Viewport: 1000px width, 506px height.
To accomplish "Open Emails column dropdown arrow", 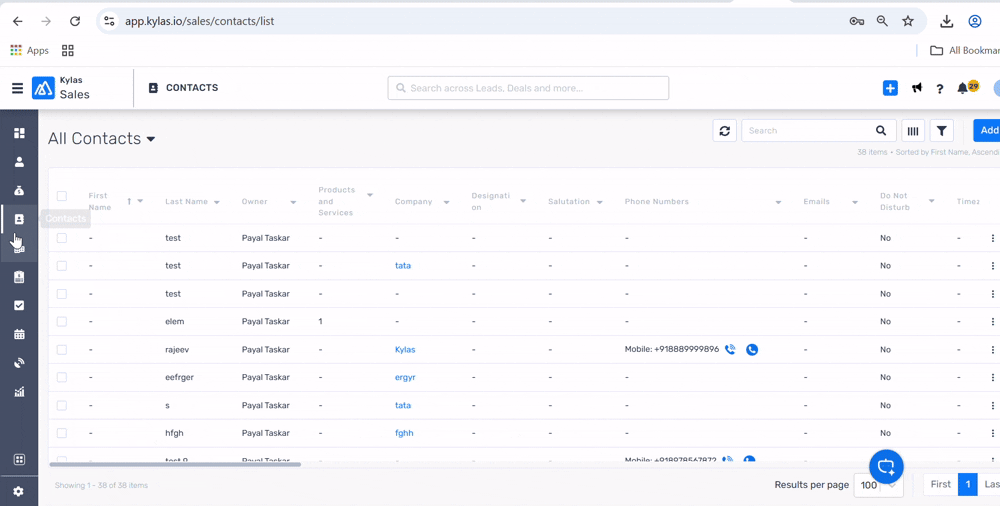I will (x=855, y=202).
